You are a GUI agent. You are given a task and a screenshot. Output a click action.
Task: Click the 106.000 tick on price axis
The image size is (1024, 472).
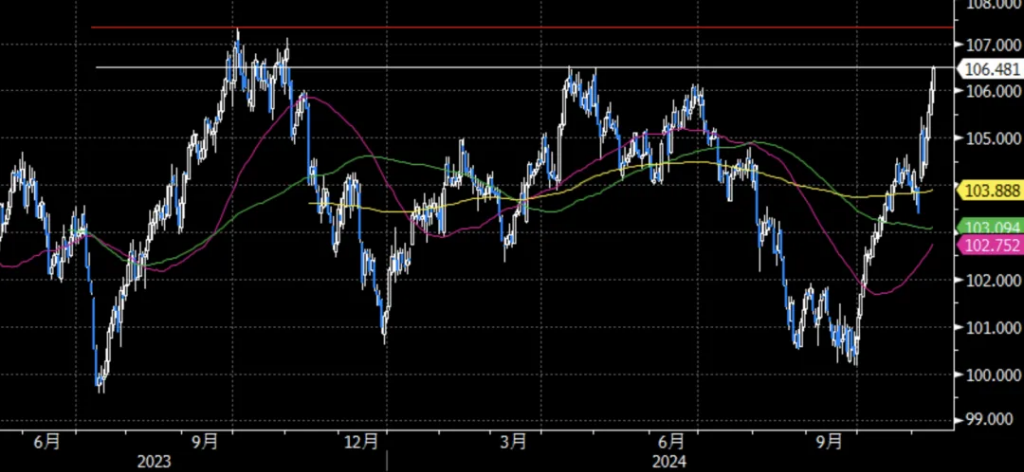988,92
